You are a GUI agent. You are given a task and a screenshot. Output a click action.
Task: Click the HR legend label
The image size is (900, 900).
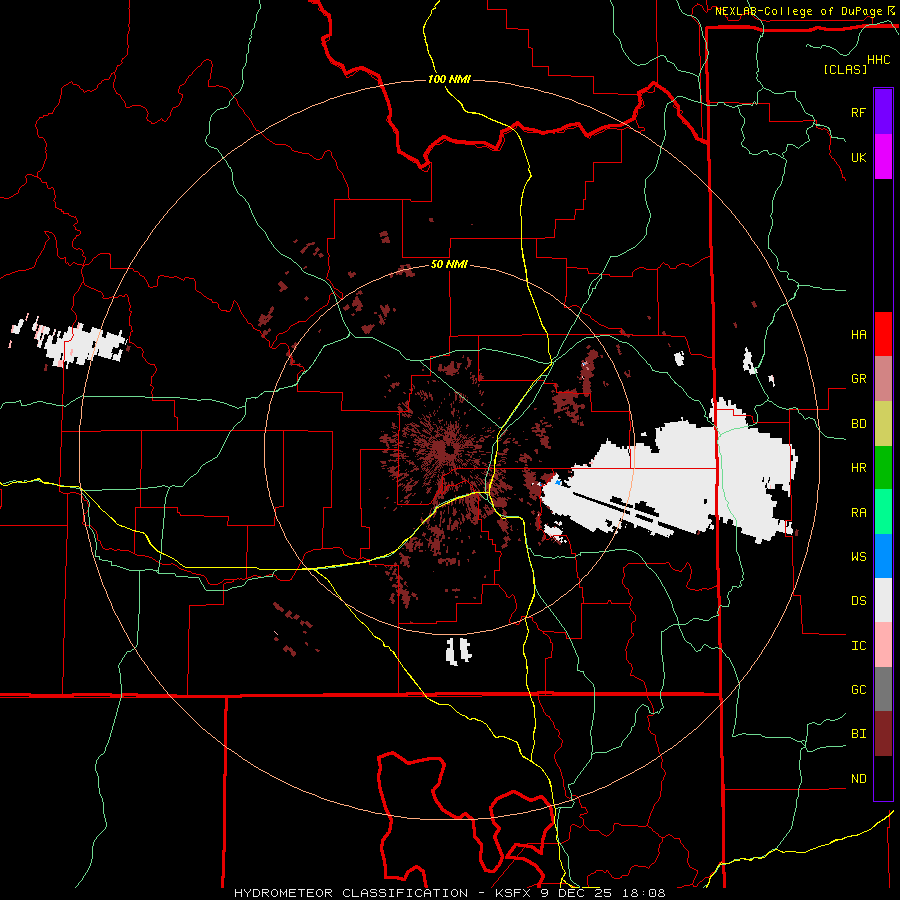click(x=859, y=468)
